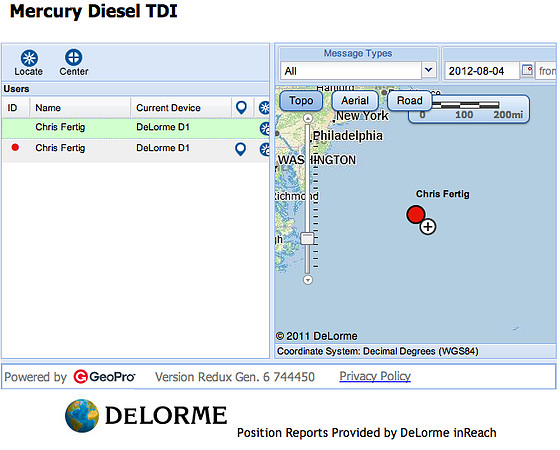
Task: Click the locate icon in the red-dot Chris Fertig row
Action: 265,149
